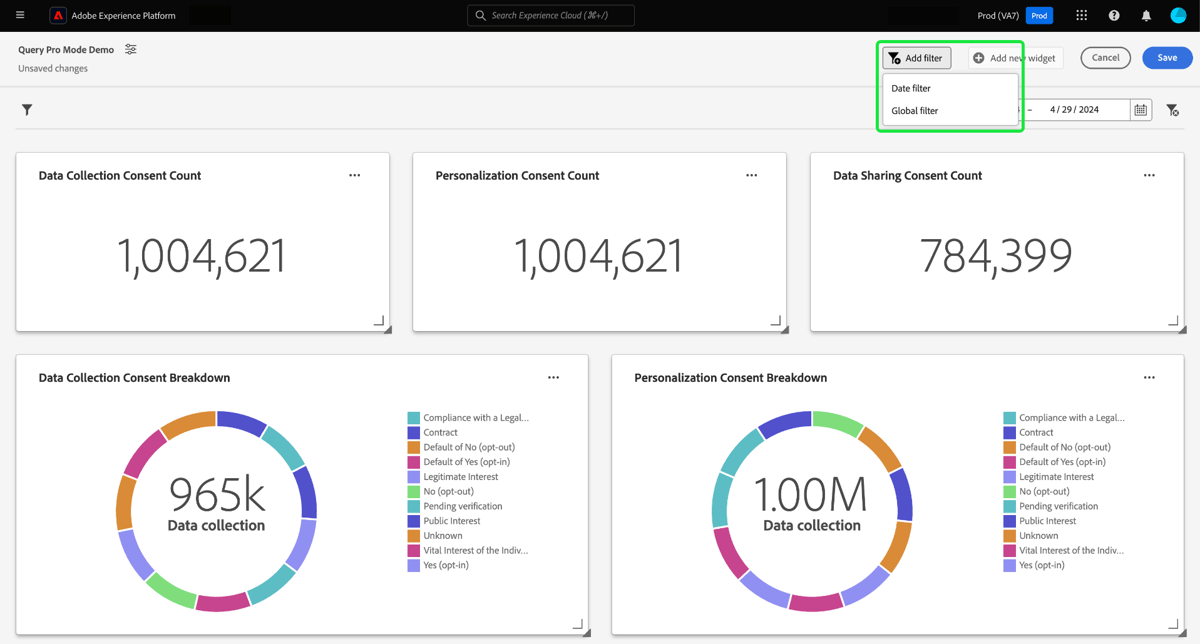Save the dashboard changes
Viewport: 1200px width, 644px height.
pyautogui.click(x=1166, y=58)
